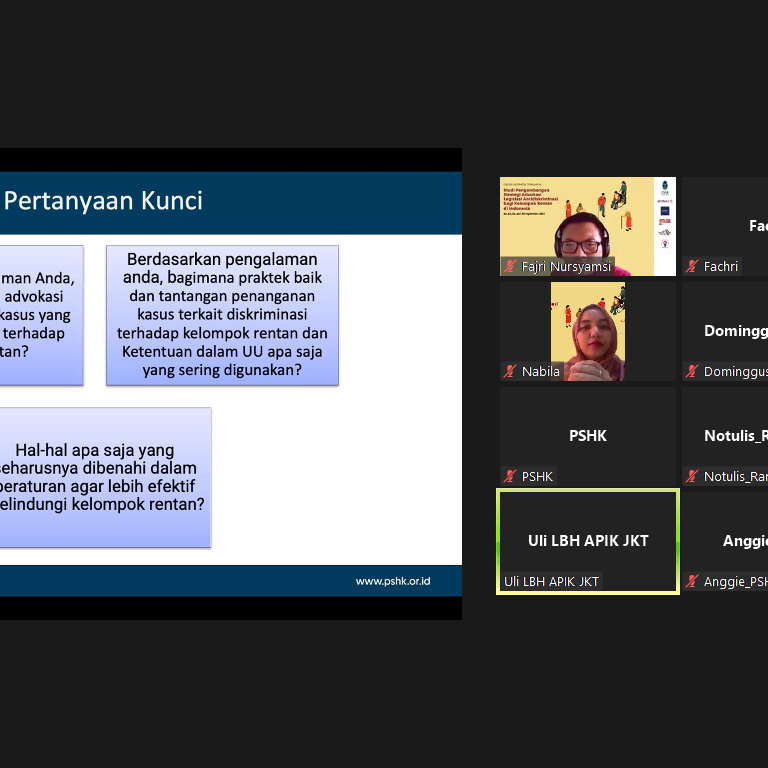Select the Dominggus participant tile
The image size is (768, 768).
coord(725,331)
